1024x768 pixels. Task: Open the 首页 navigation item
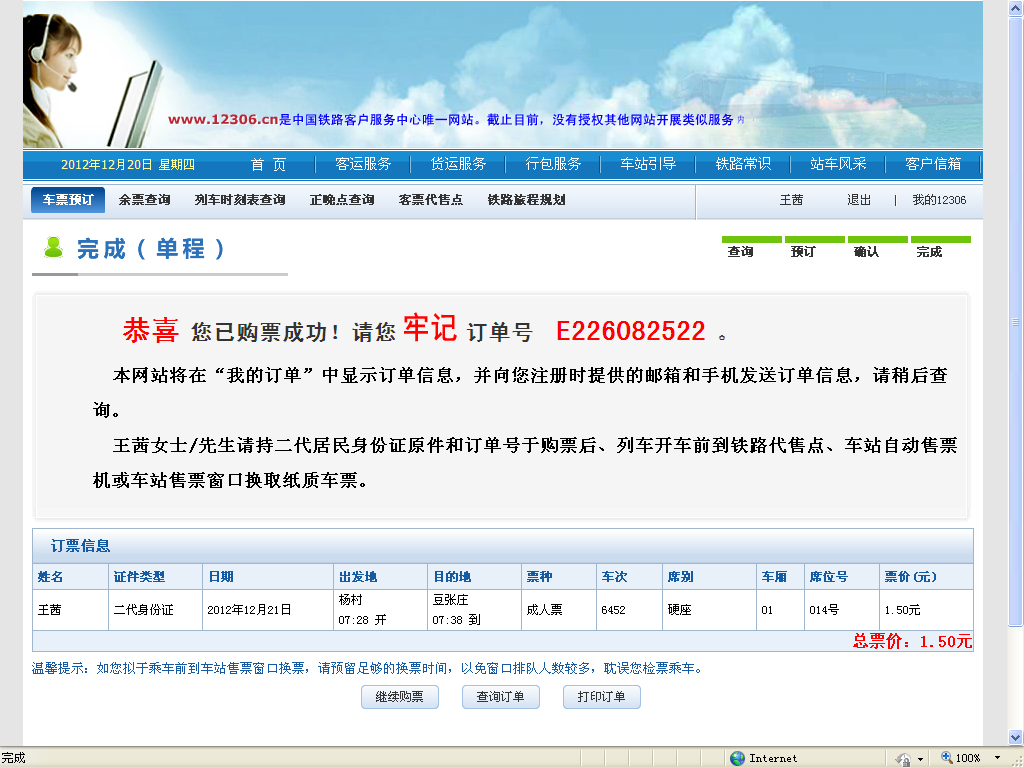(x=268, y=165)
